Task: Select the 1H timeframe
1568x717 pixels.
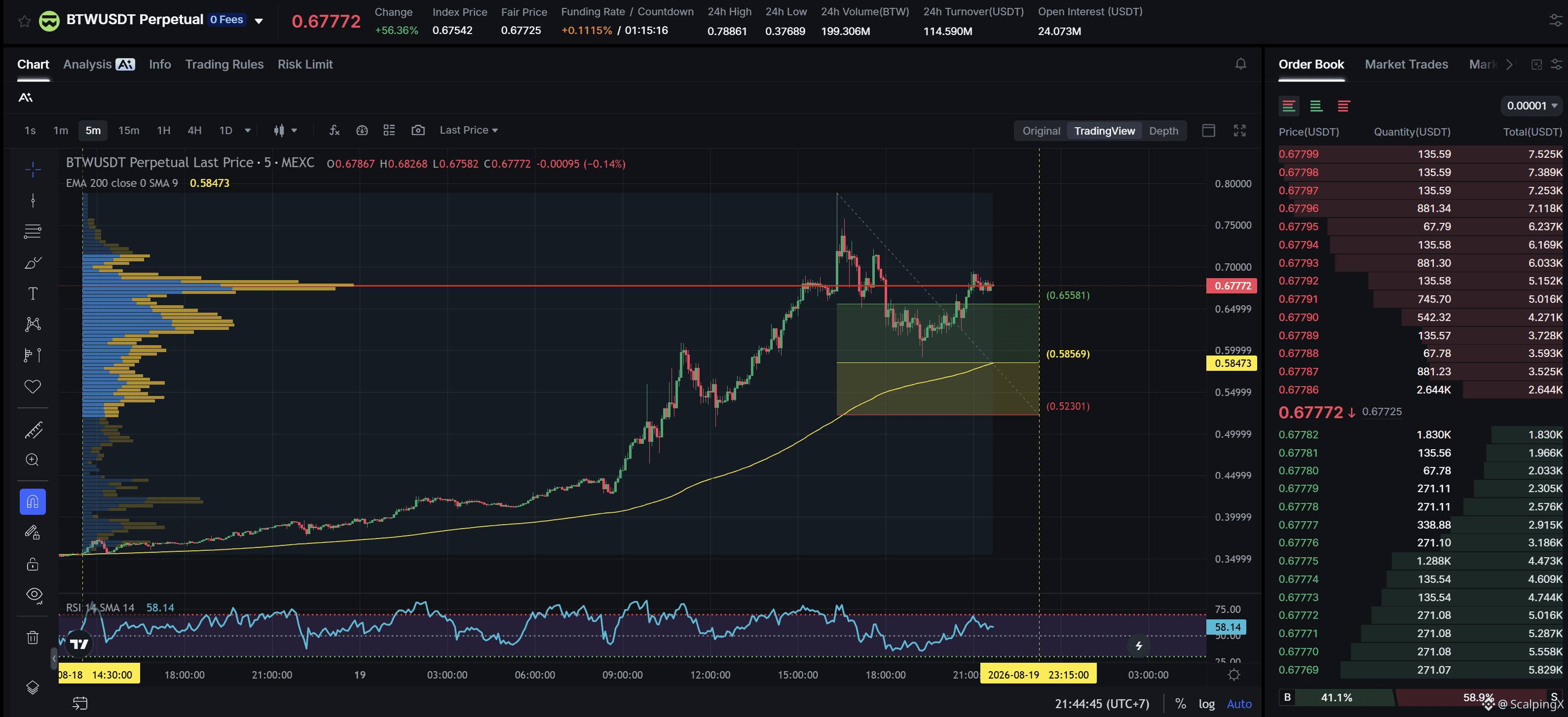Action: pos(164,130)
